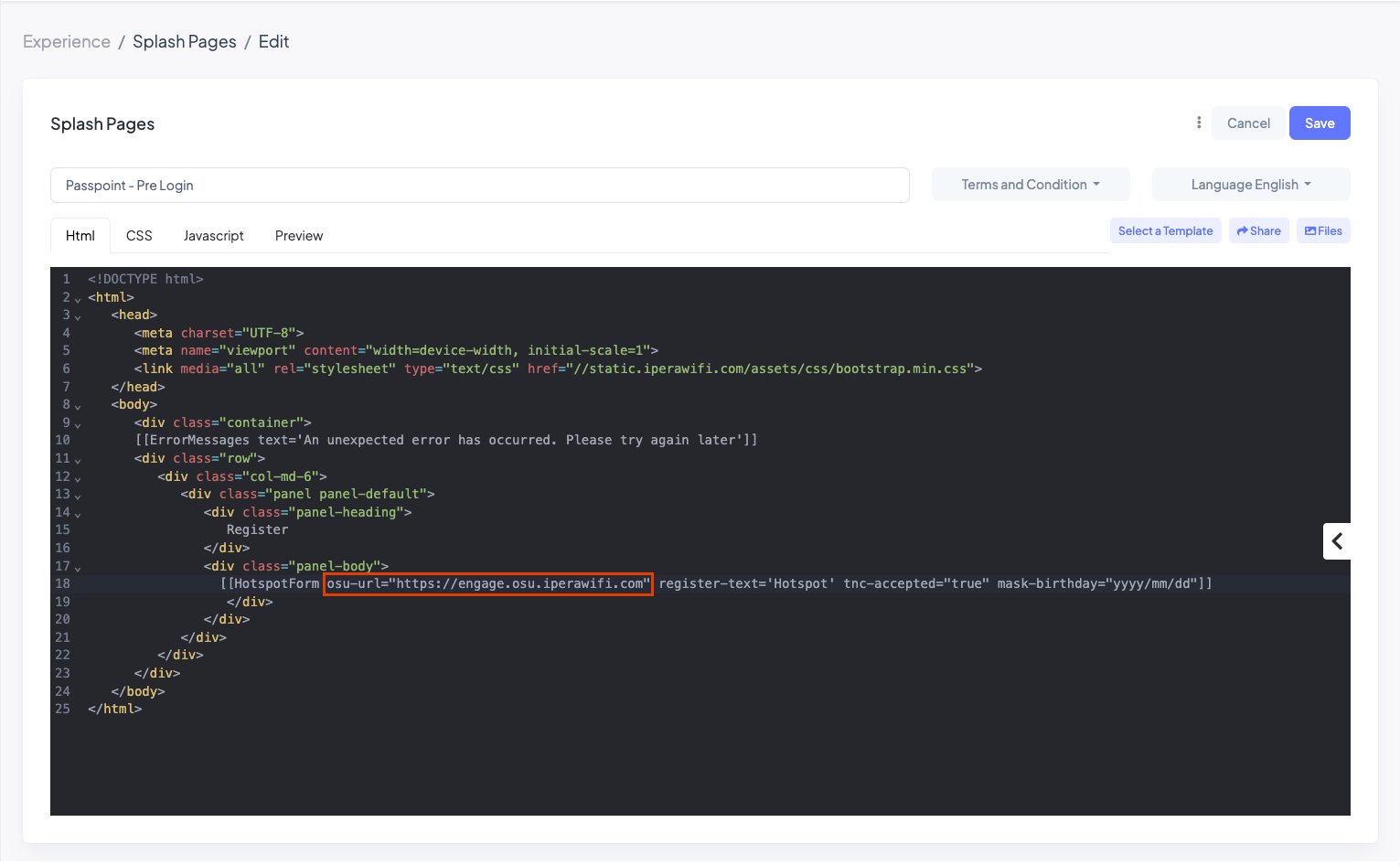This screenshot has width=1400, height=865.
Task: Switch to the Javascript tab
Action: click(x=214, y=236)
